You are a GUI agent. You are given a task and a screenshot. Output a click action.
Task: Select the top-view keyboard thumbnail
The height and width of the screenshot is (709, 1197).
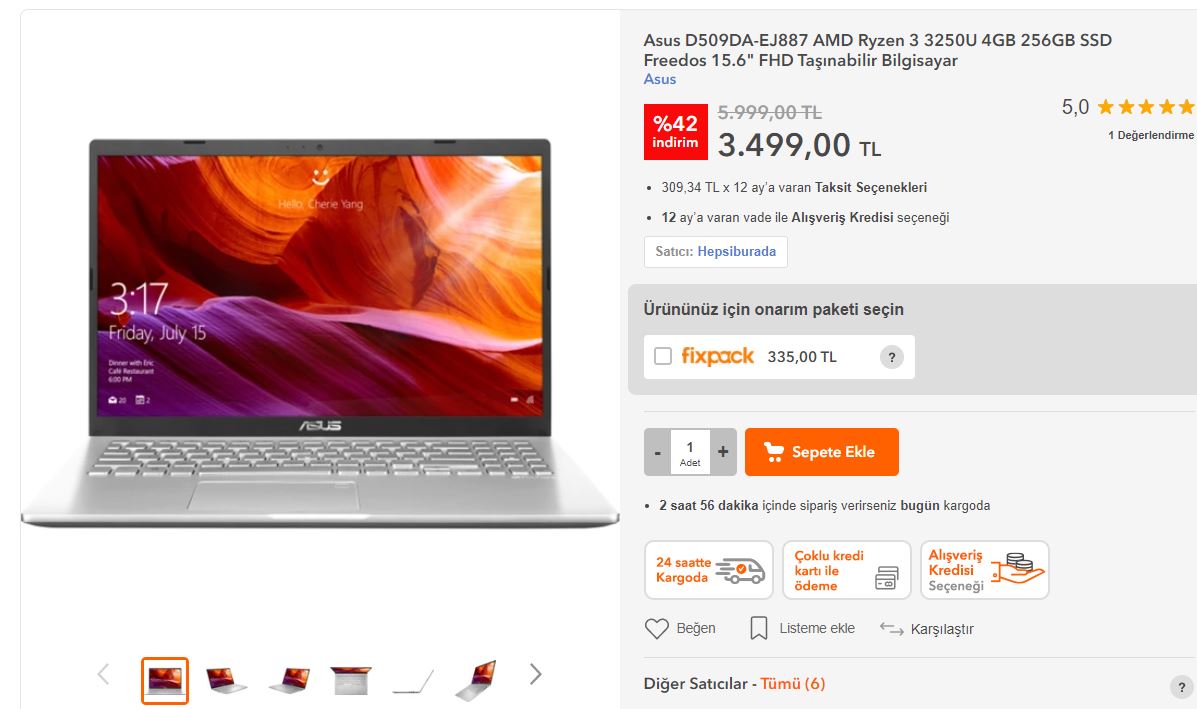[350, 680]
